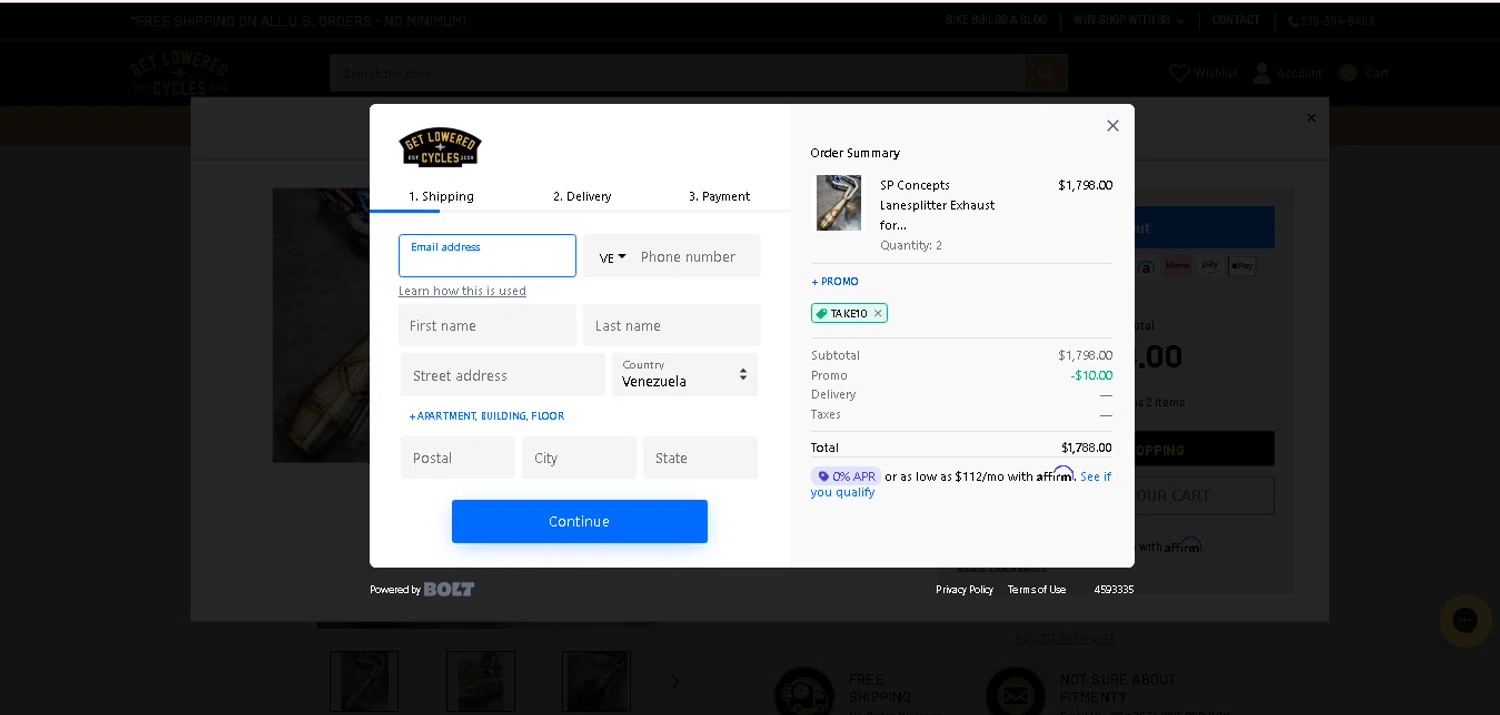The image size is (1500, 715).
Task: Focus the City field
Action: click(x=579, y=457)
